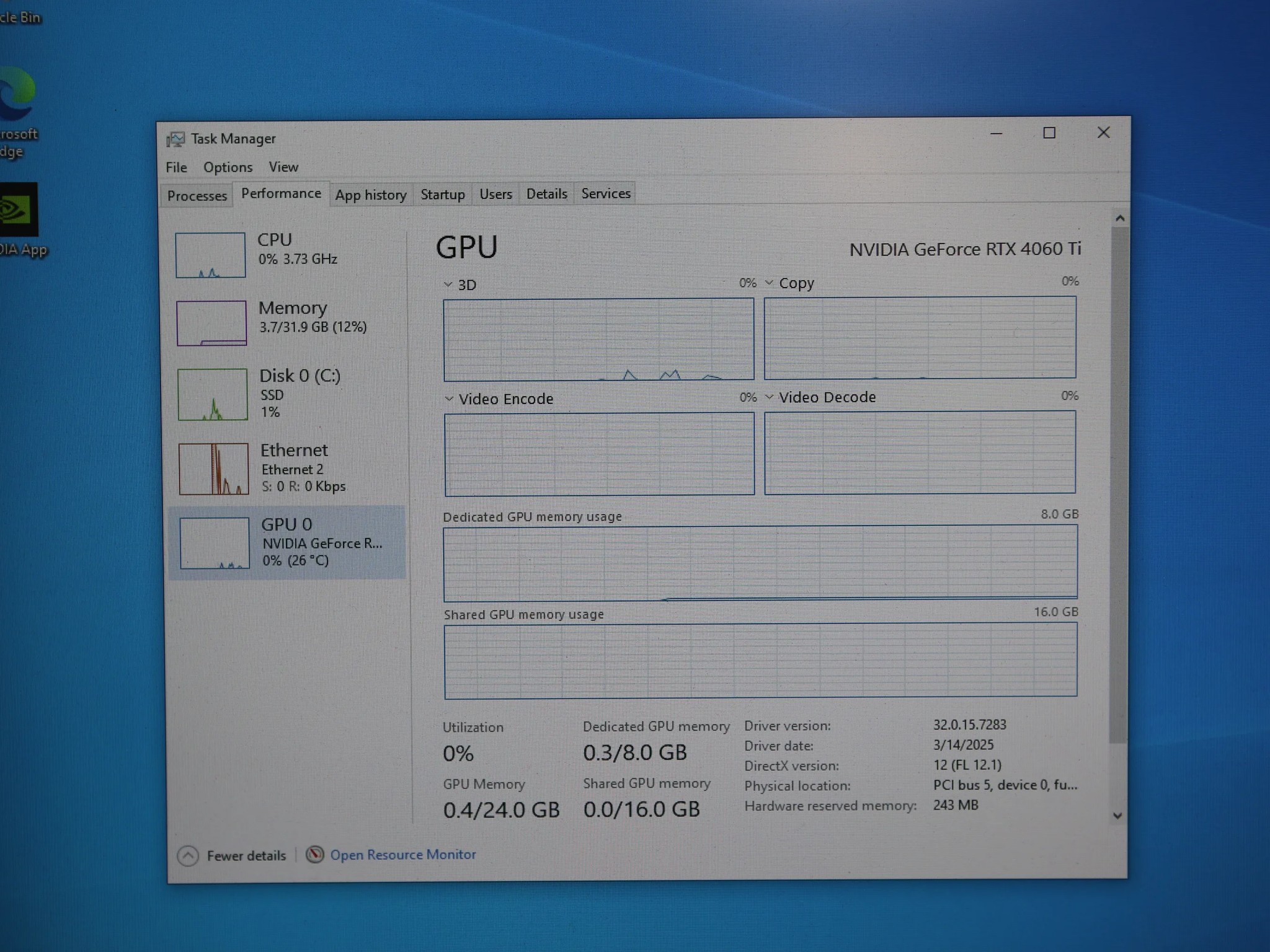The width and height of the screenshot is (1270, 952).
Task: Open the Video Encode engine dropdown
Action: (x=449, y=399)
